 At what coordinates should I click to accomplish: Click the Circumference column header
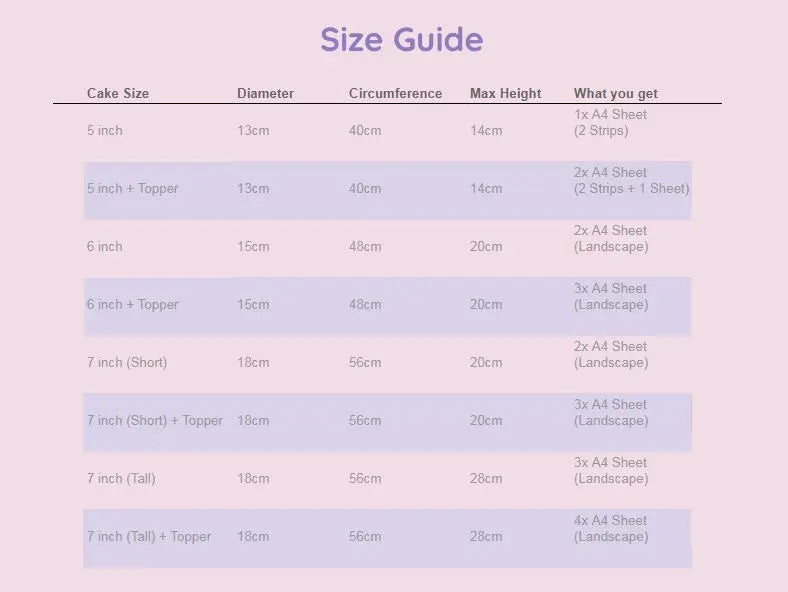[x=395, y=94]
